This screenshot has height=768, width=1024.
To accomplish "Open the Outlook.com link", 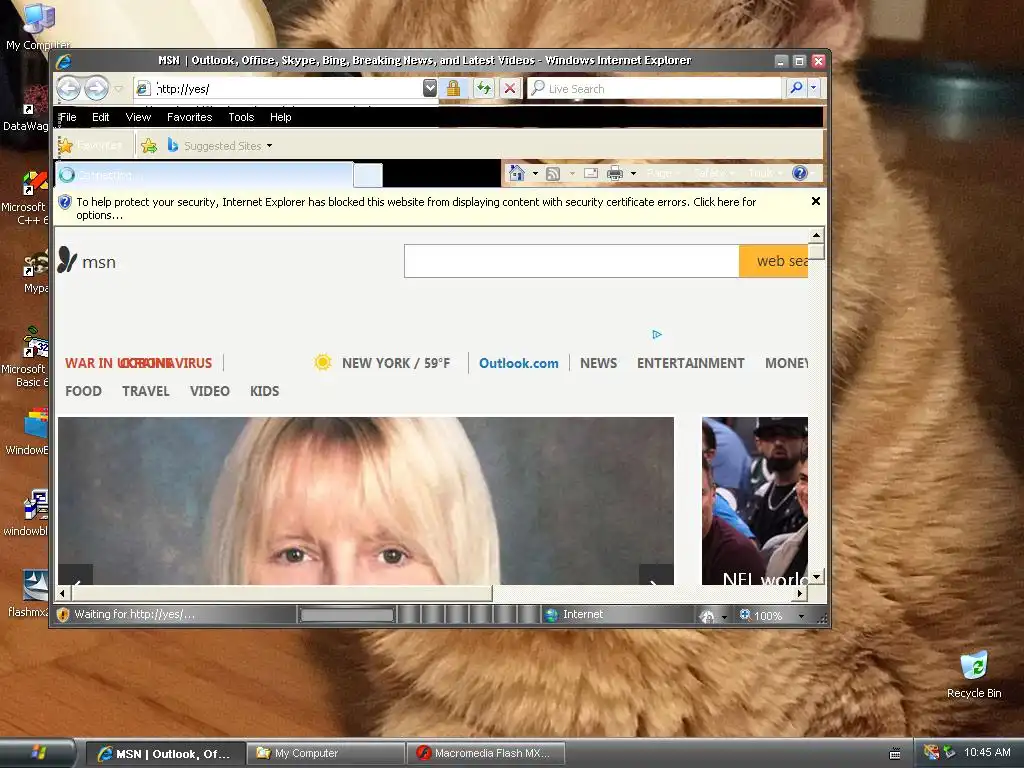I will pyautogui.click(x=519, y=363).
